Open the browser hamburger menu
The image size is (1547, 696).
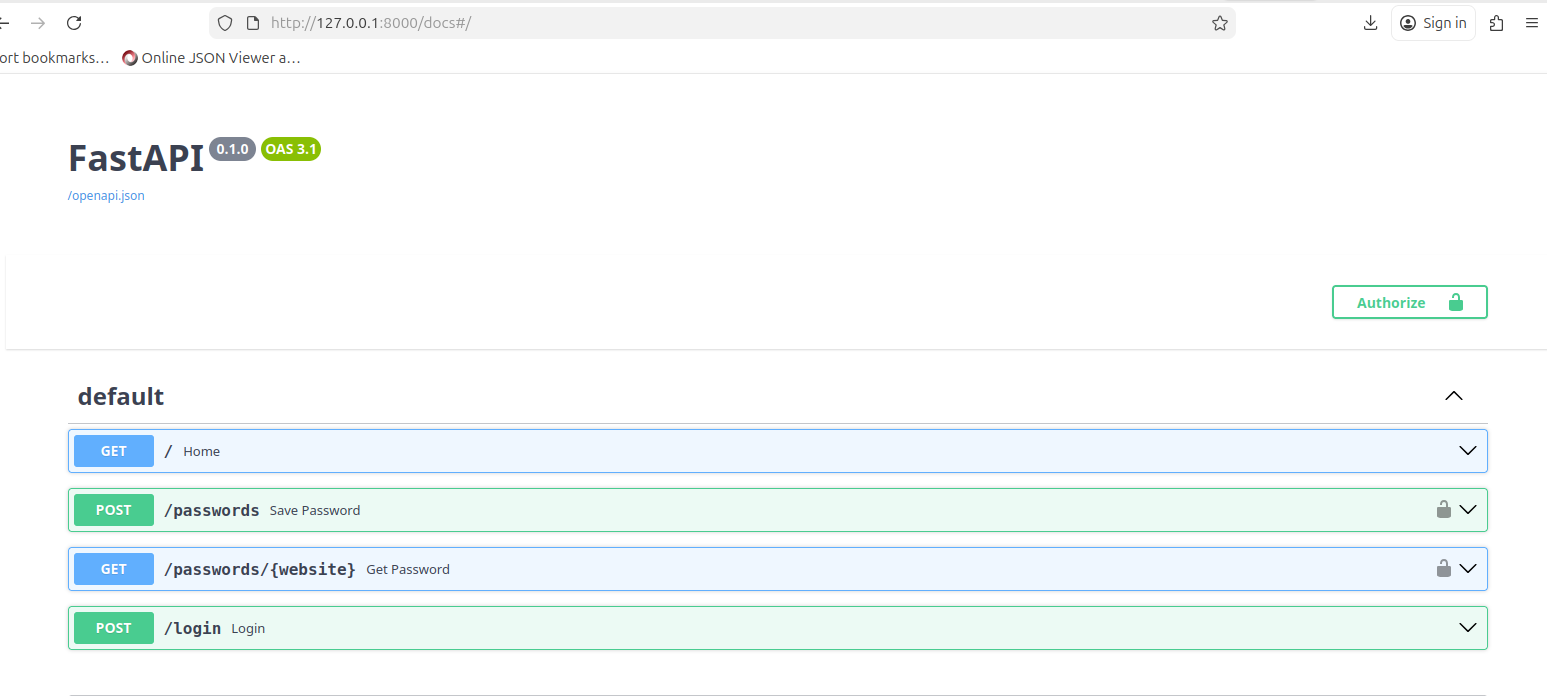[x=1531, y=23]
